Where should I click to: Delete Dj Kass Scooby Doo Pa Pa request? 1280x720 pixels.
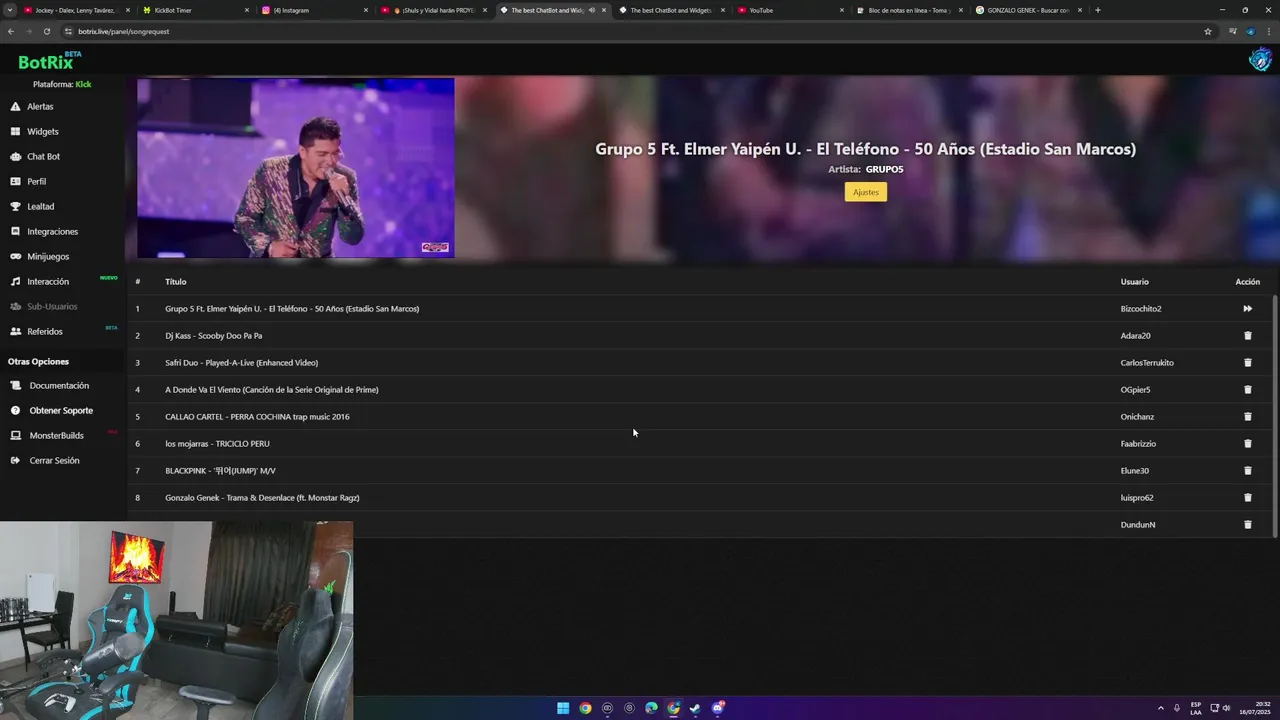coord(1247,336)
